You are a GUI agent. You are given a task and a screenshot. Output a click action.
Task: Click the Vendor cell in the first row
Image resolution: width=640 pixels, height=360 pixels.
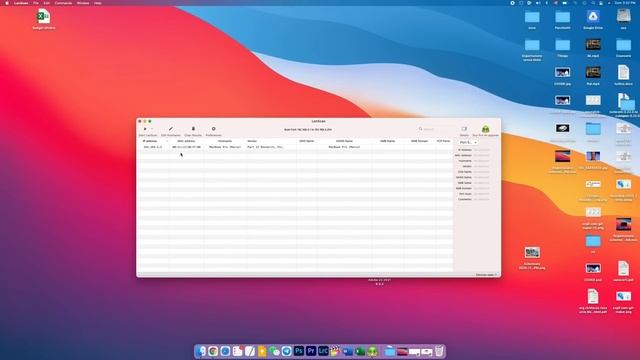[265, 147]
